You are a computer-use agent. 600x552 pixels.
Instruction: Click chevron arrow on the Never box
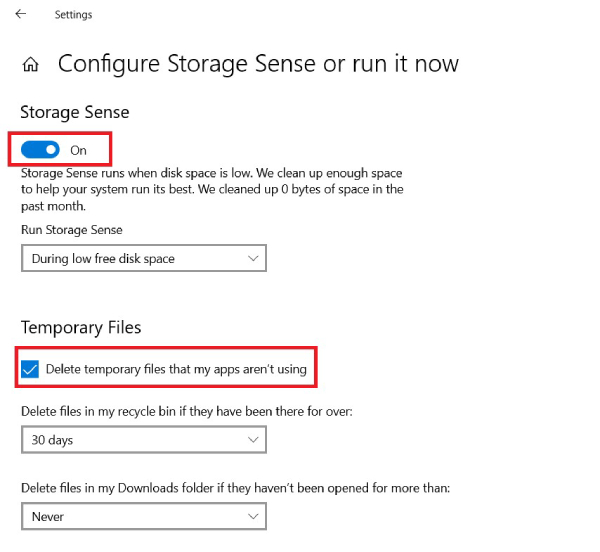251,517
